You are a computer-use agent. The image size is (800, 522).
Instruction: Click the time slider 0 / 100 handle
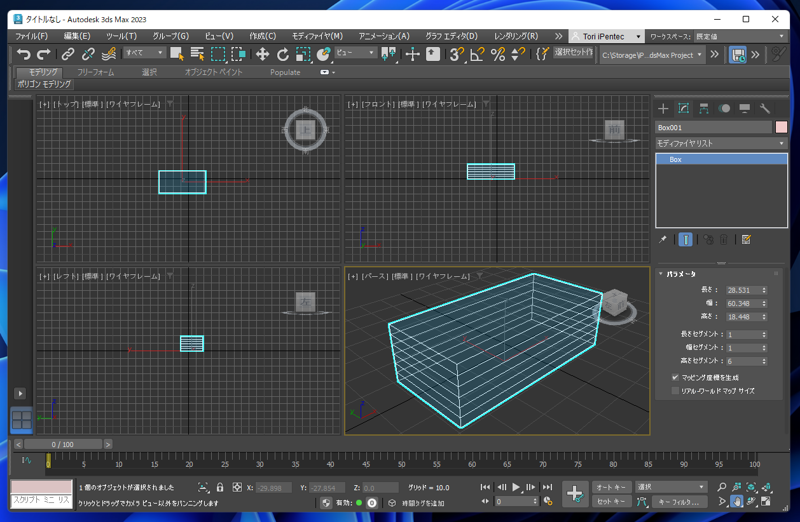(x=63, y=444)
